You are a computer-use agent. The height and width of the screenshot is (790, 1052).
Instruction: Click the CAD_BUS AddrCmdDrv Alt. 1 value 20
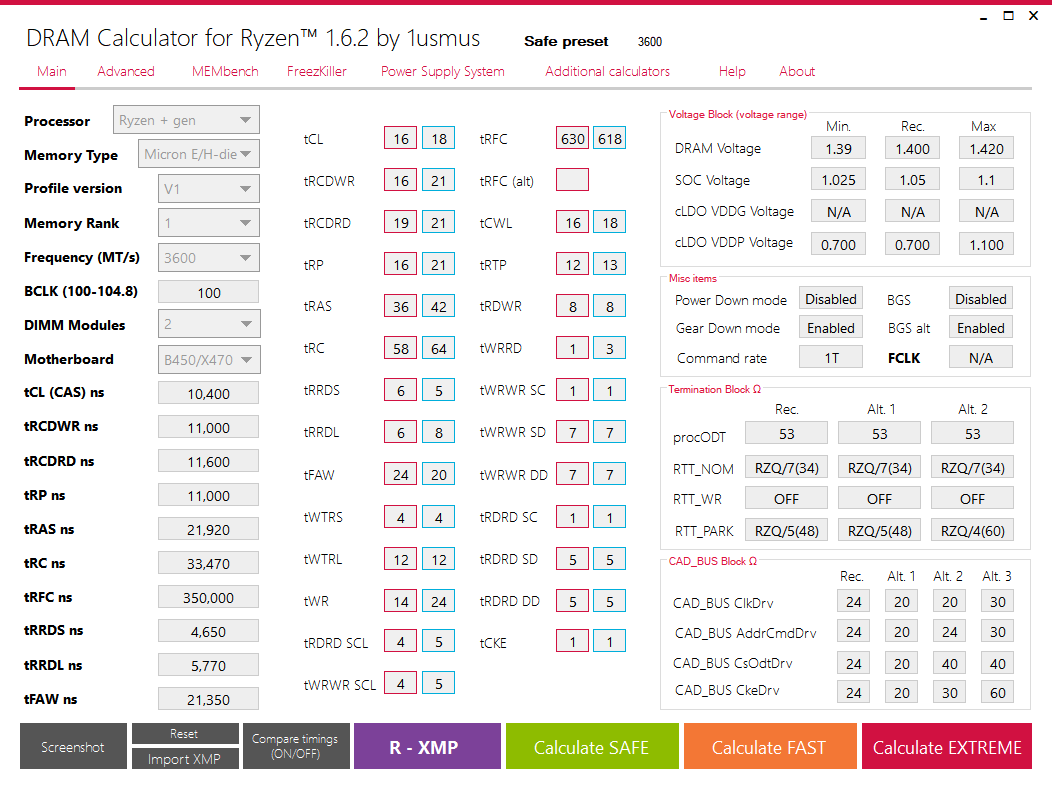(x=902, y=631)
